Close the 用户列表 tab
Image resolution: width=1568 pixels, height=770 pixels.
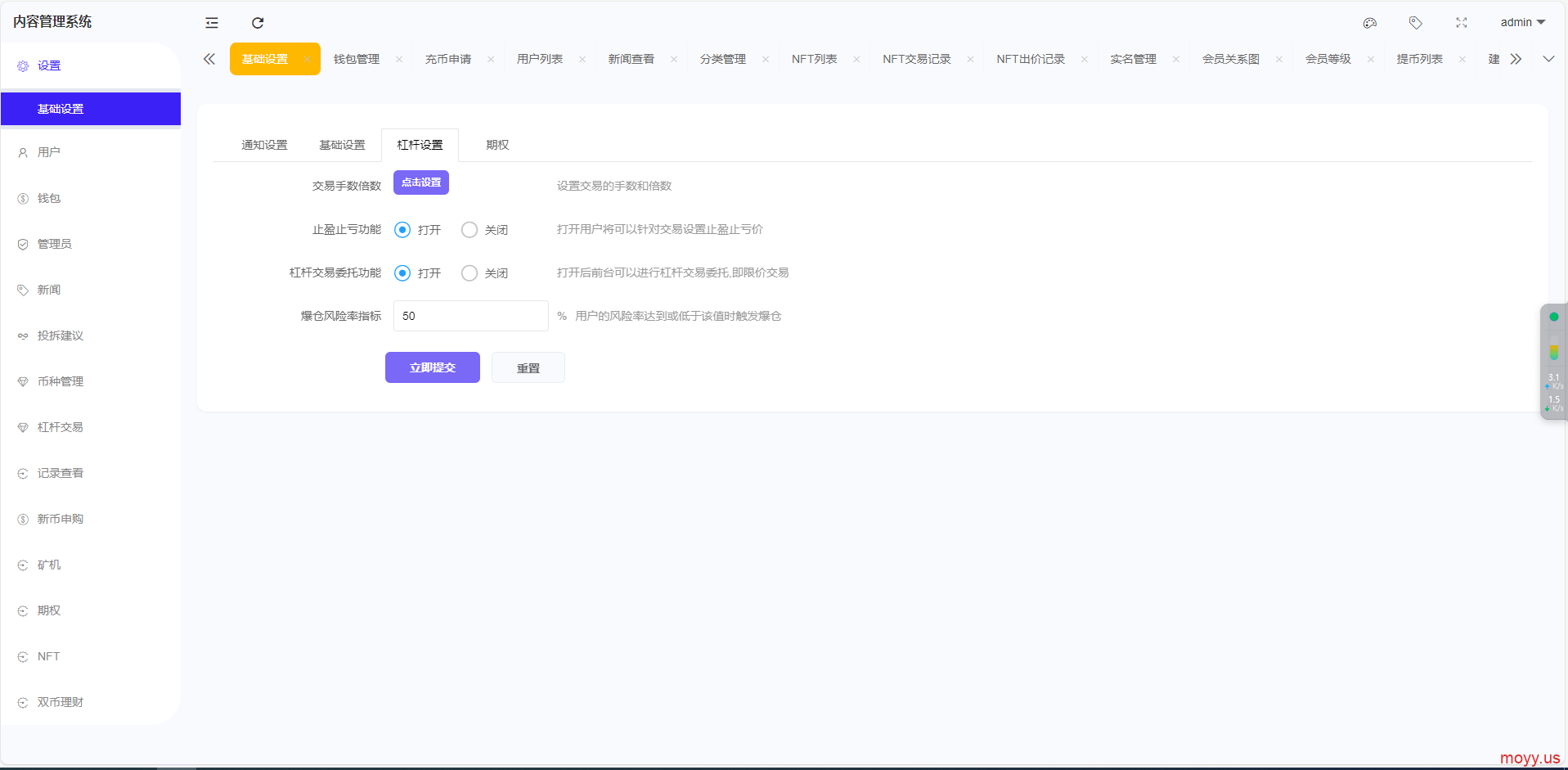pyautogui.click(x=582, y=59)
